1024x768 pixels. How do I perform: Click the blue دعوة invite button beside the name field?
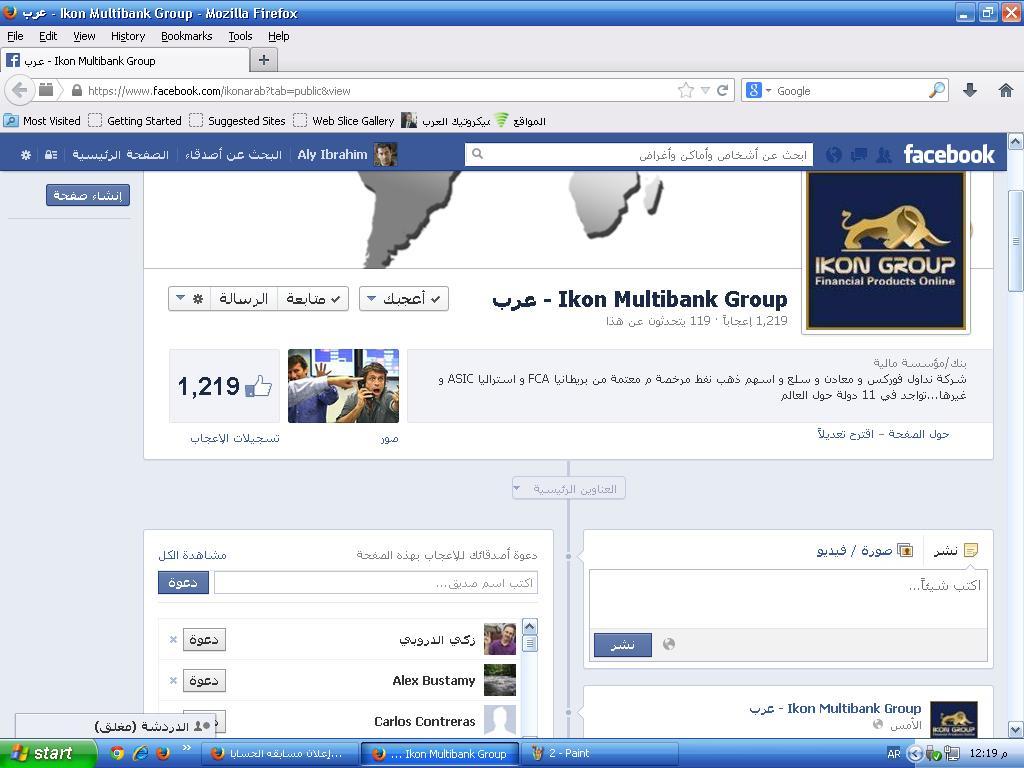tap(183, 583)
